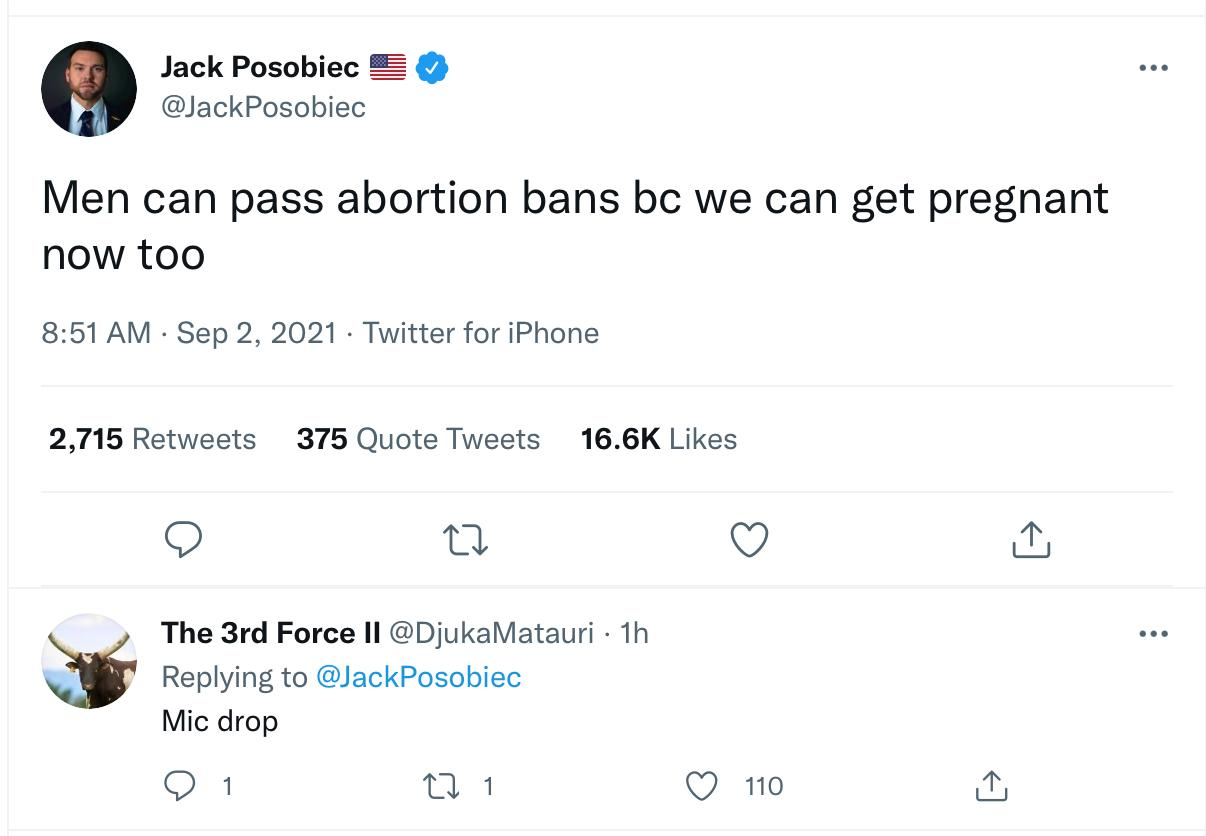The image size is (1206, 836).
Task: Retweet the abortion bans tweet
Action: 468,540
